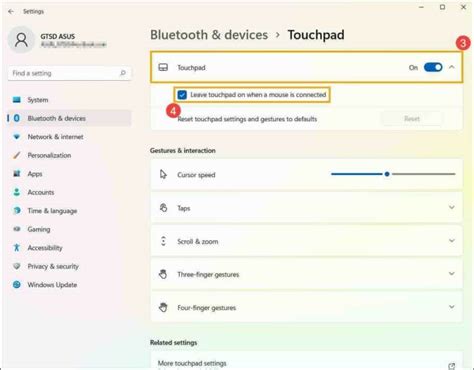The image size is (474, 370).
Task: Turn off the Touchpad toggle switch
Action: (x=433, y=67)
